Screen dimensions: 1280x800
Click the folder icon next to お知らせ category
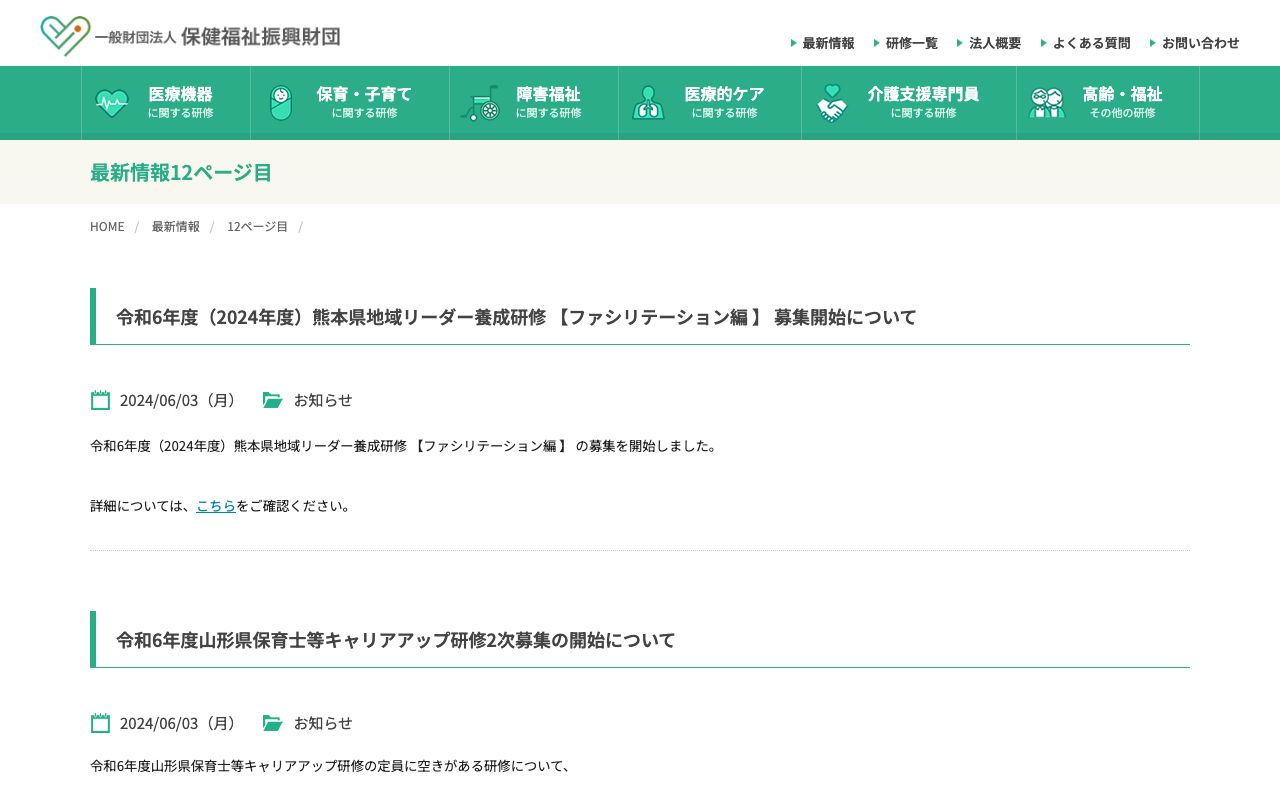tap(272, 400)
